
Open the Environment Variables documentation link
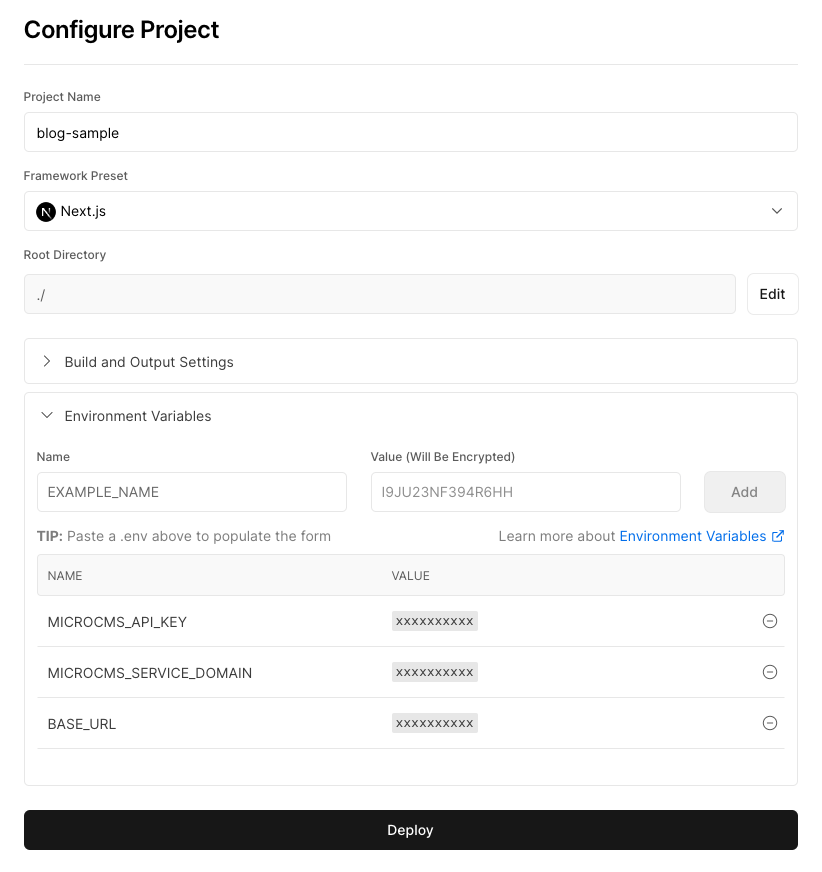pyautogui.click(x=693, y=536)
